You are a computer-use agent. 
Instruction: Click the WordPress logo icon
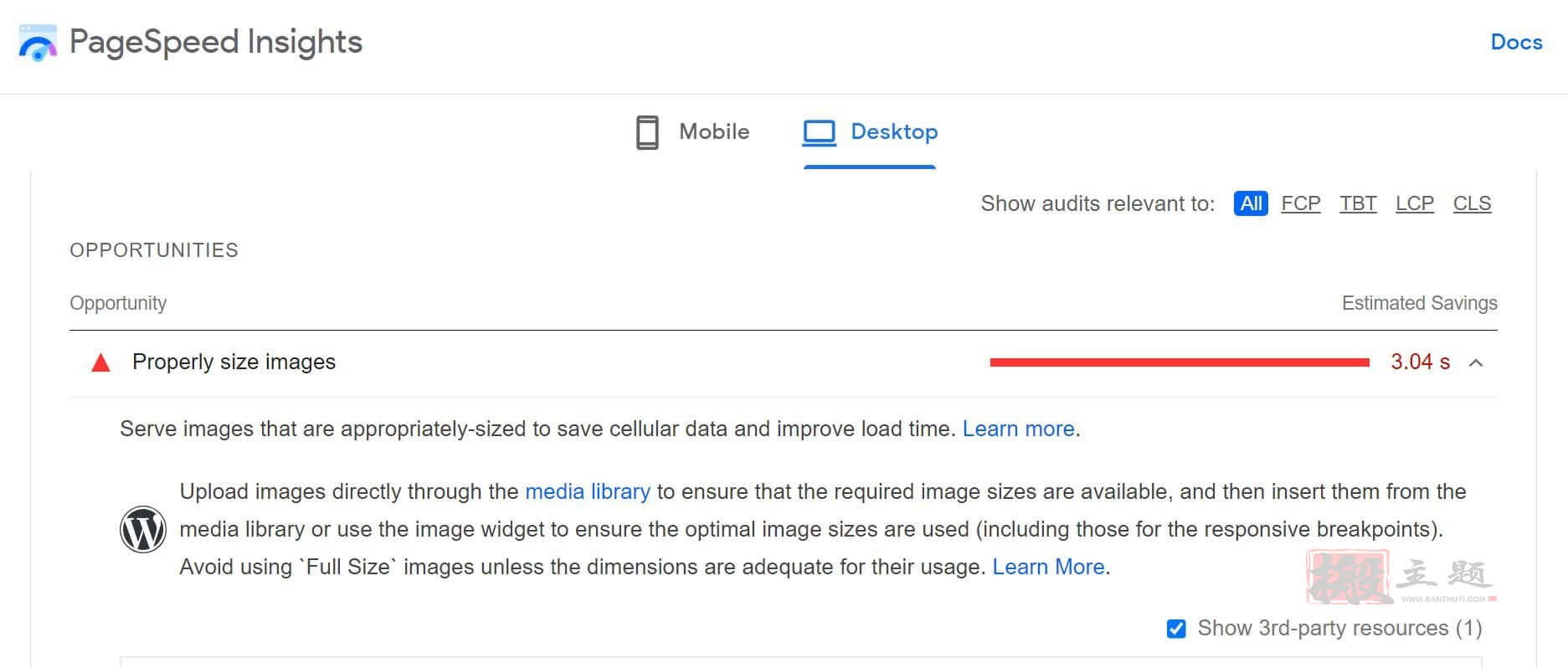point(143,529)
